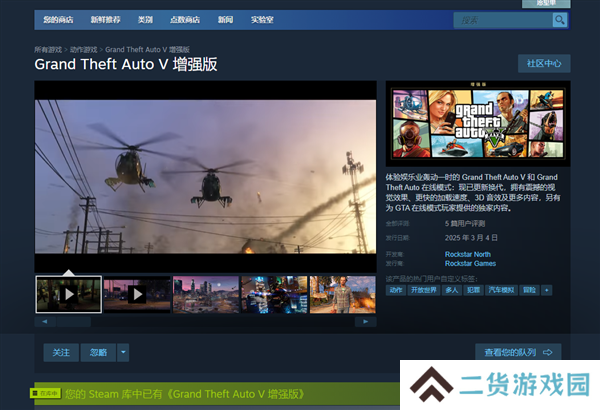Select the 汽车模拟 tag

coord(501,290)
